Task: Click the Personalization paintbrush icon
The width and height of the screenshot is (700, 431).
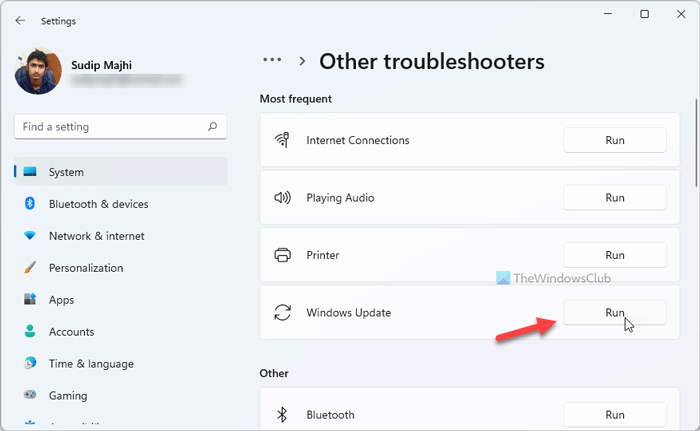Action: coord(30,268)
